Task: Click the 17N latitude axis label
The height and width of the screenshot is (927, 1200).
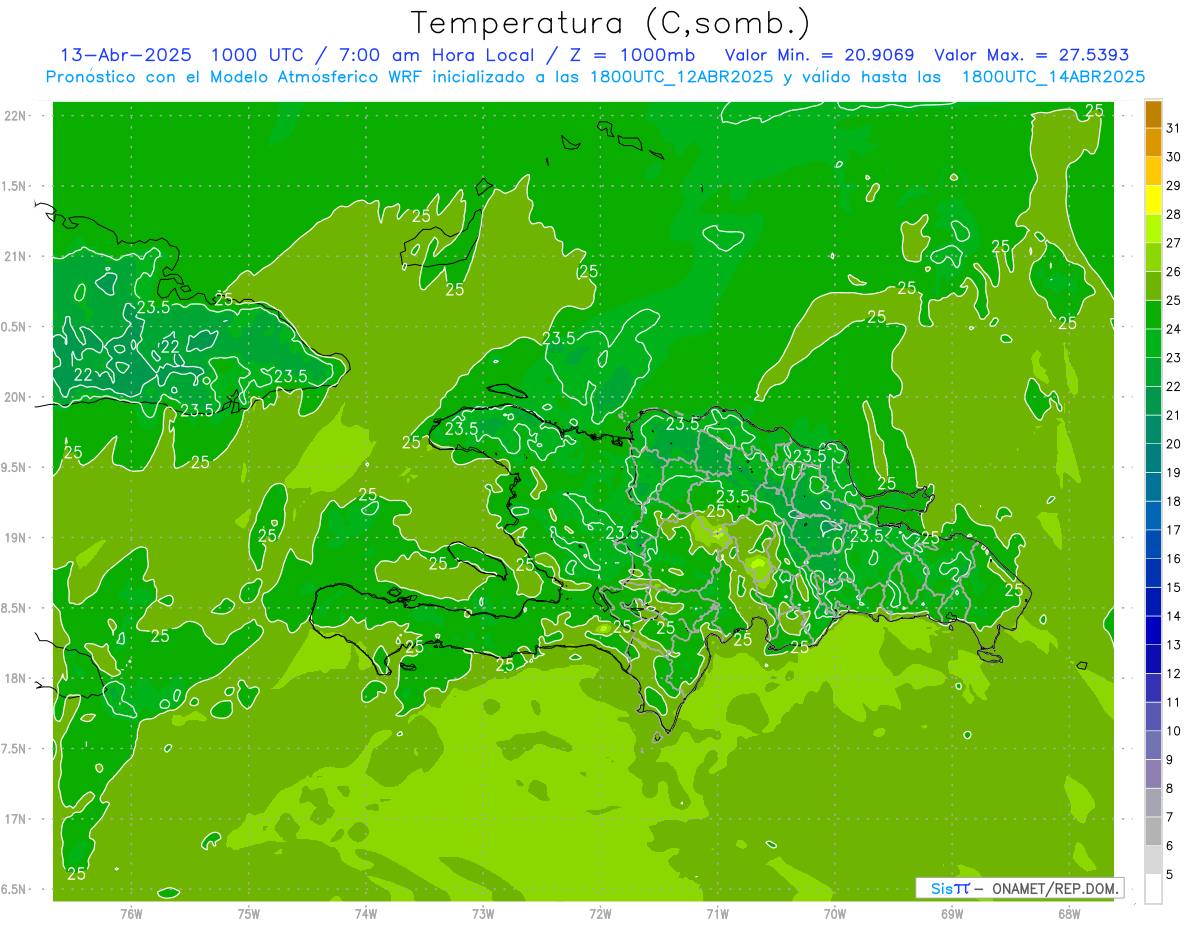Action: point(16,820)
